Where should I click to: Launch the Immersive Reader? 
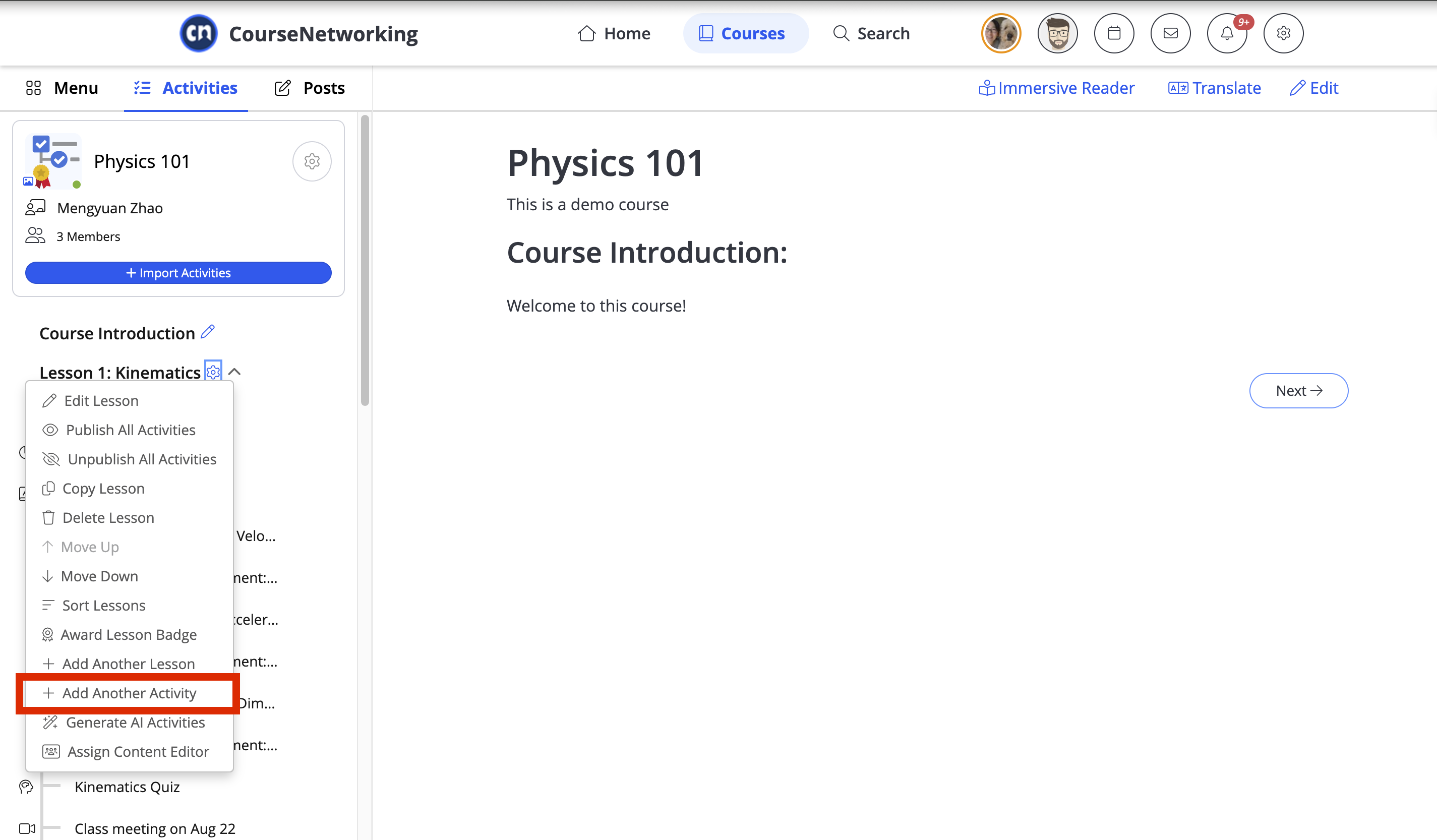click(x=1057, y=88)
